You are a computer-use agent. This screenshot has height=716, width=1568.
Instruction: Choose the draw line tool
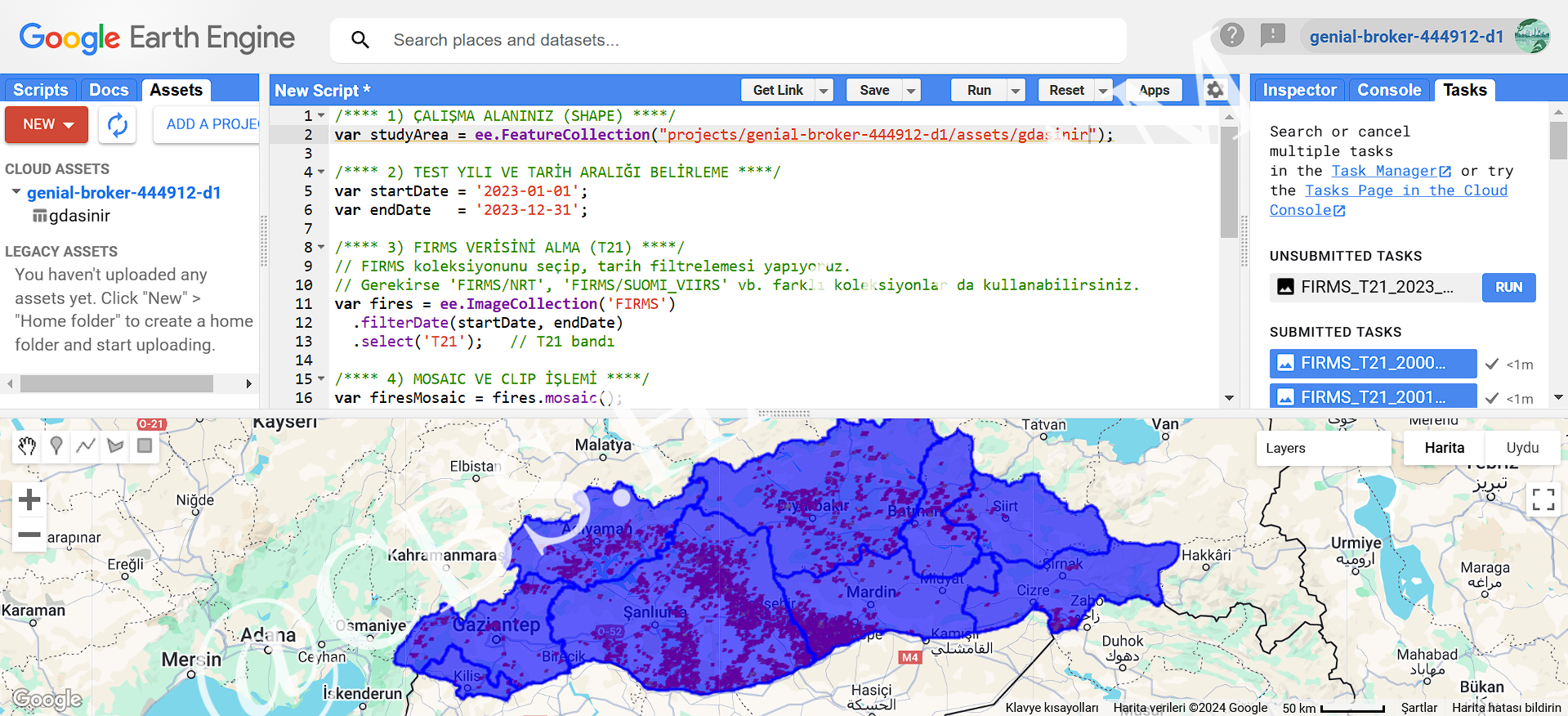(x=86, y=445)
